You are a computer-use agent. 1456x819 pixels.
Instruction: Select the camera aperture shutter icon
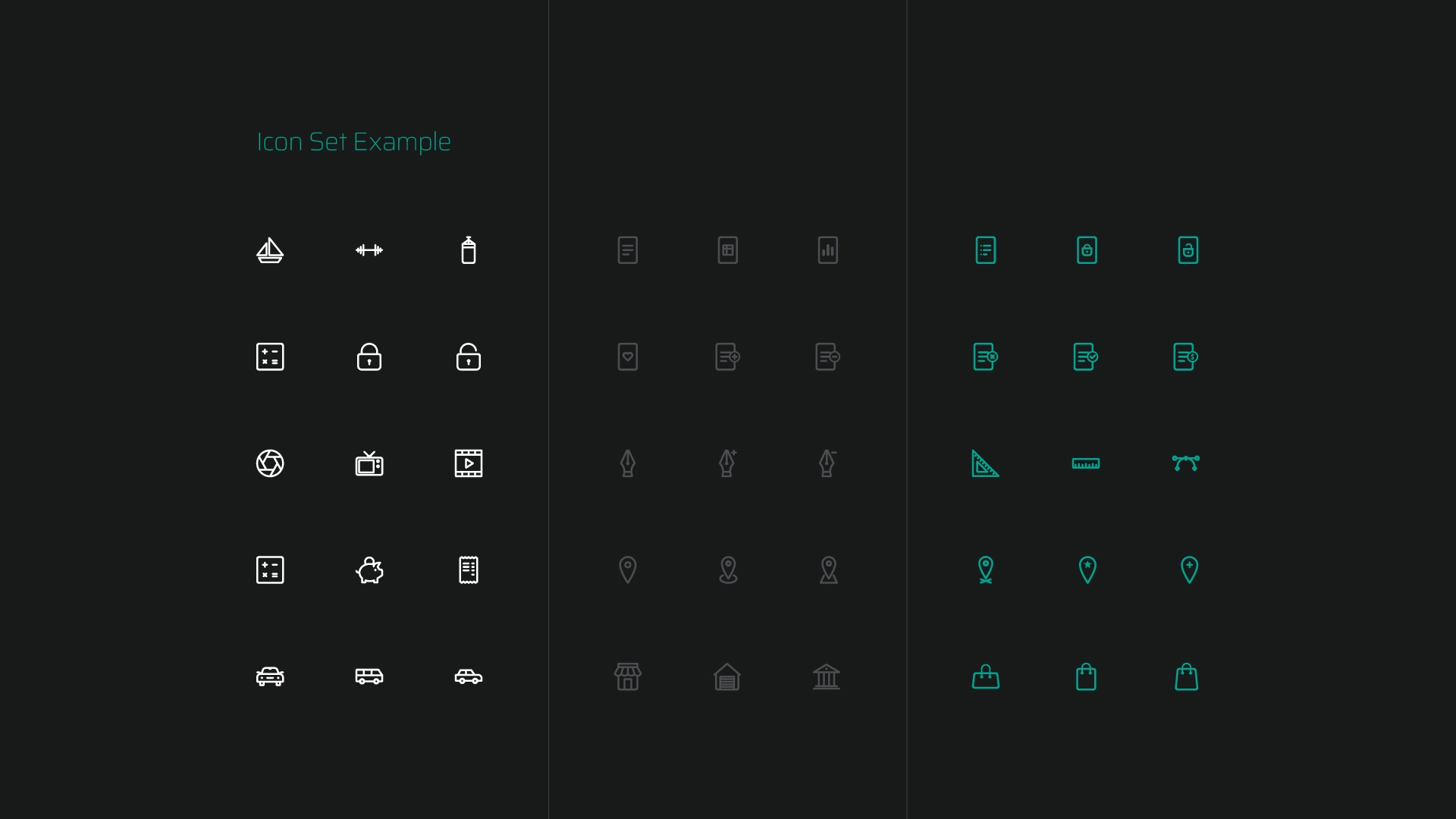270,463
